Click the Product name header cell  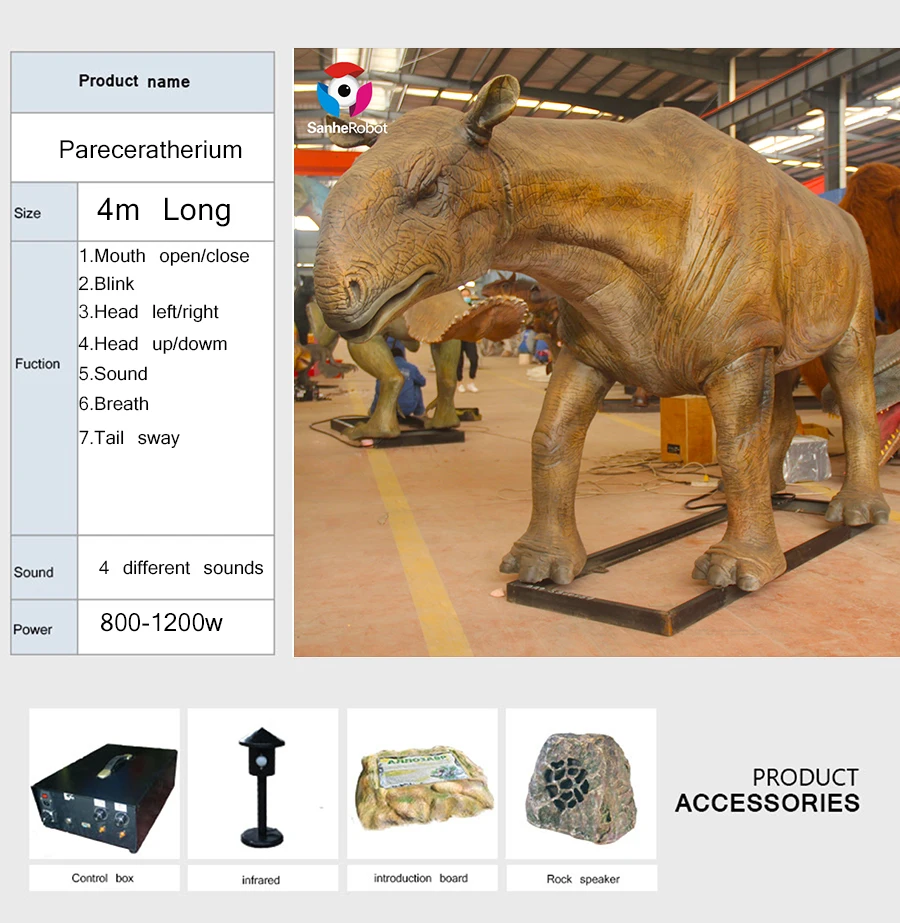(x=134, y=82)
